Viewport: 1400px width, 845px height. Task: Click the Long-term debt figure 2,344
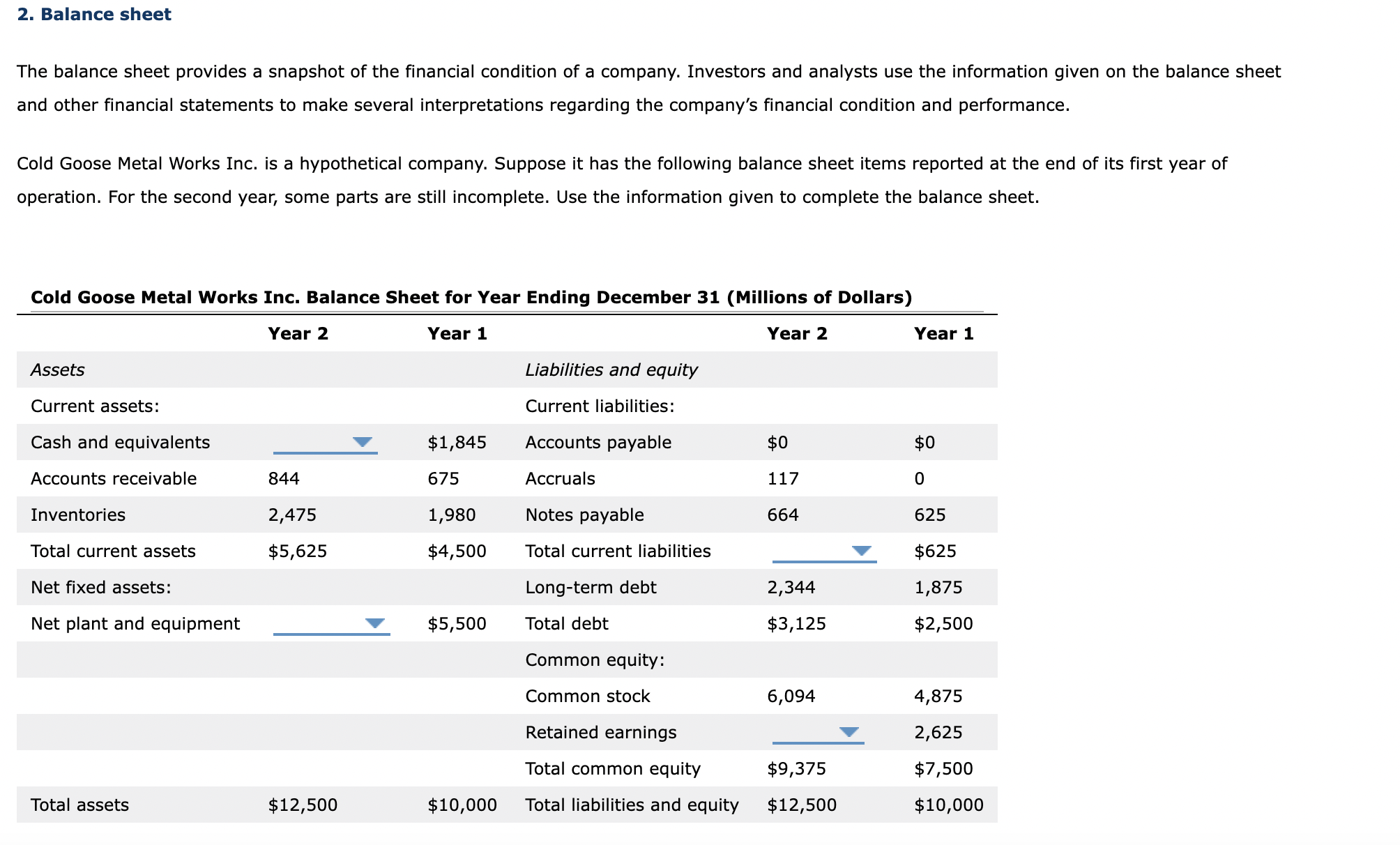[x=791, y=587]
